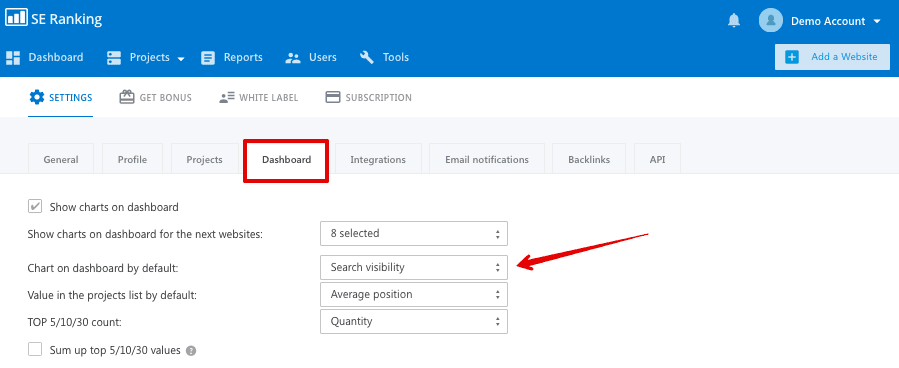Switch to the API tab
The image size is (899, 368).
pos(657,159)
